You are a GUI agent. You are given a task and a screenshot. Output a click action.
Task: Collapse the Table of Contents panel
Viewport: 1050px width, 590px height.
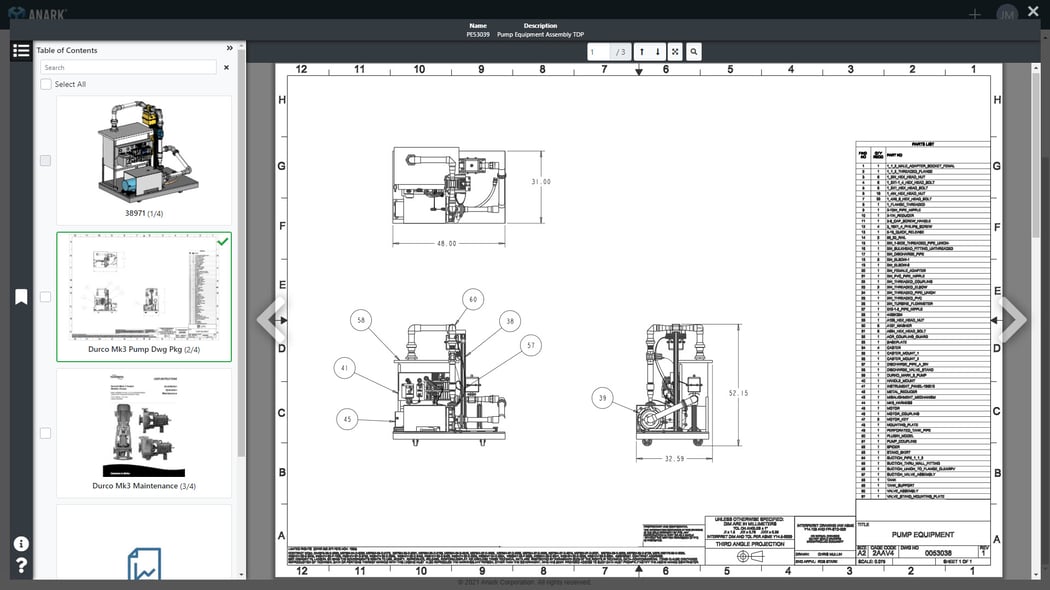[230, 48]
